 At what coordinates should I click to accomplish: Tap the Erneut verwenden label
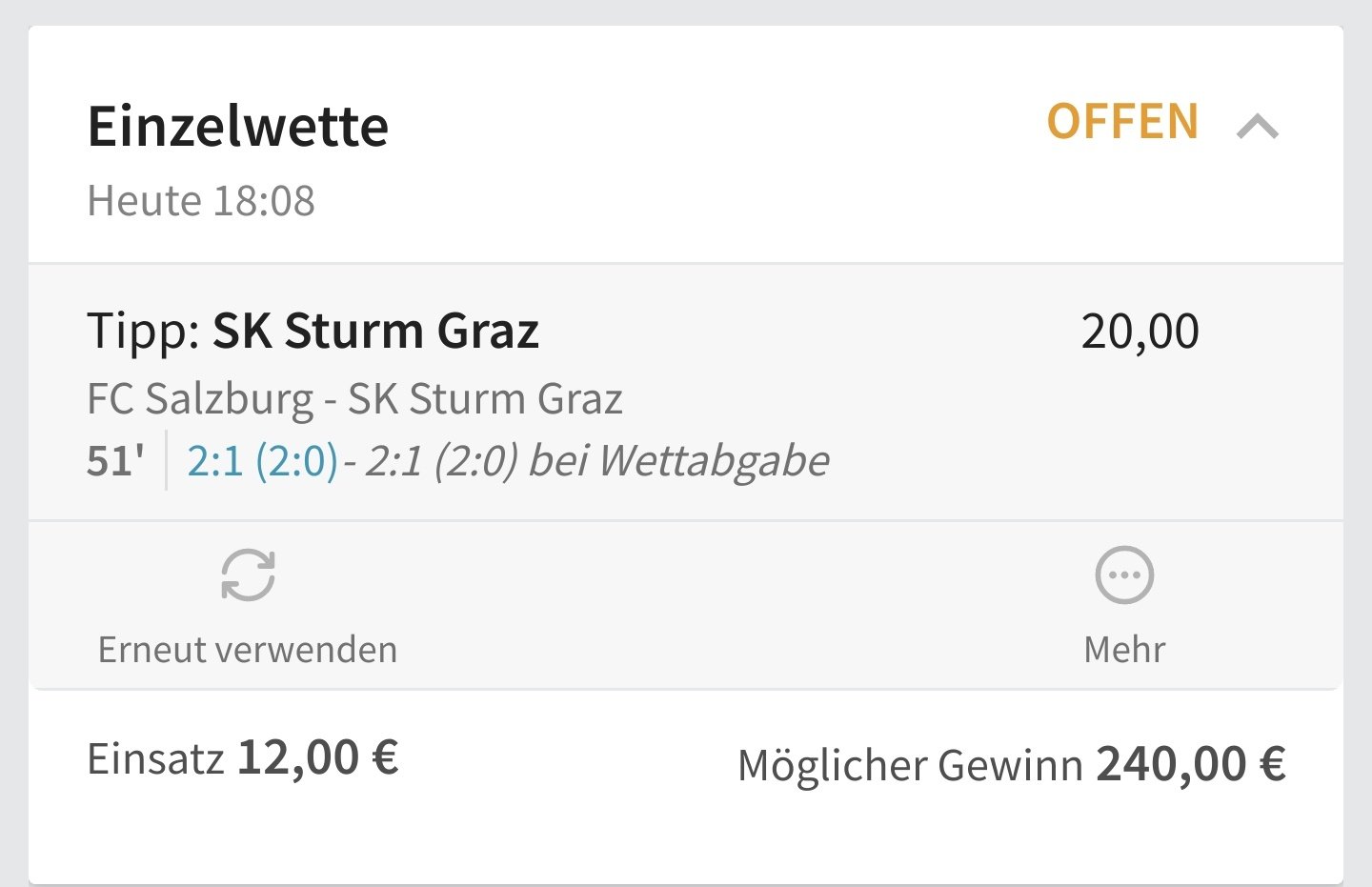pyautogui.click(x=248, y=650)
